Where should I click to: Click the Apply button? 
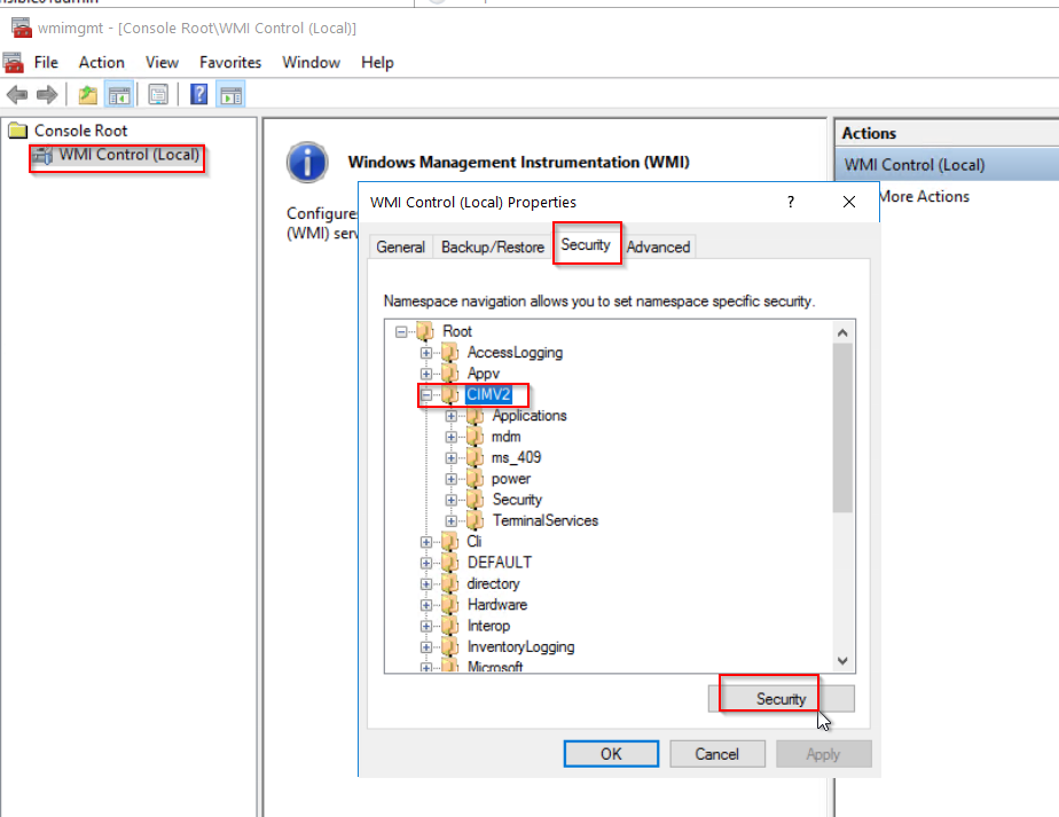pos(823,754)
